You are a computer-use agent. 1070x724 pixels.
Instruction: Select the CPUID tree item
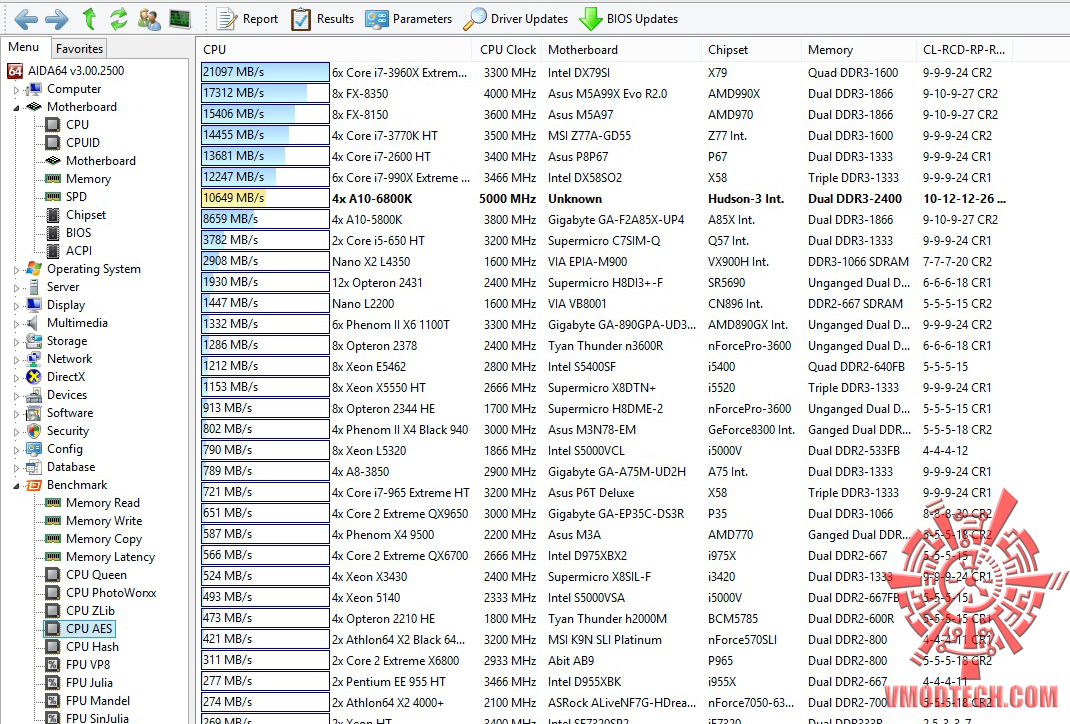tap(73, 143)
